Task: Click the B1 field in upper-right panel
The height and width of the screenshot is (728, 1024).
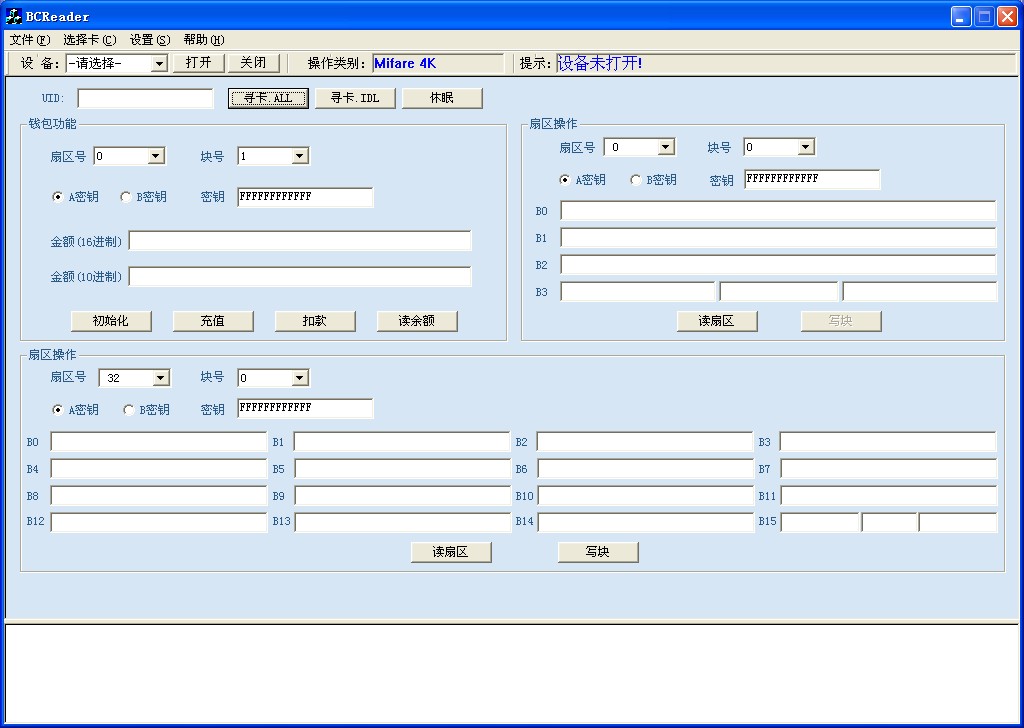Action: click(x=778, y=238)
